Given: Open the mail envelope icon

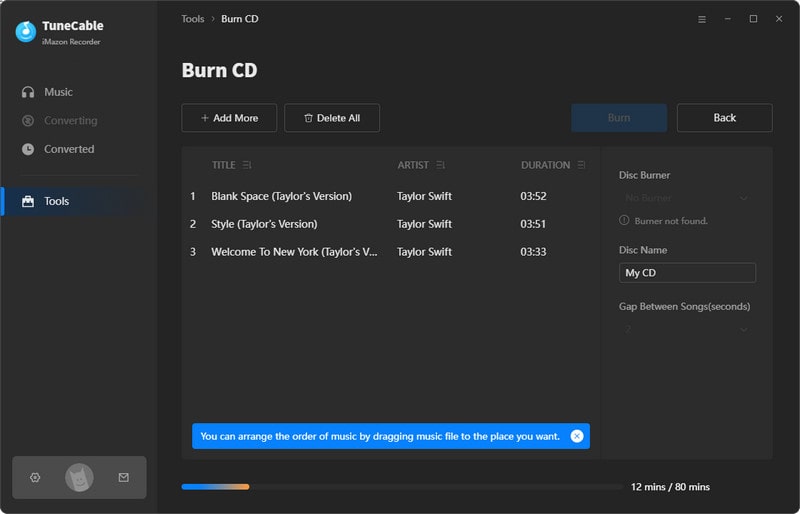Looking at the screenshot, I should pyautogui.click(x=123, y=477).
